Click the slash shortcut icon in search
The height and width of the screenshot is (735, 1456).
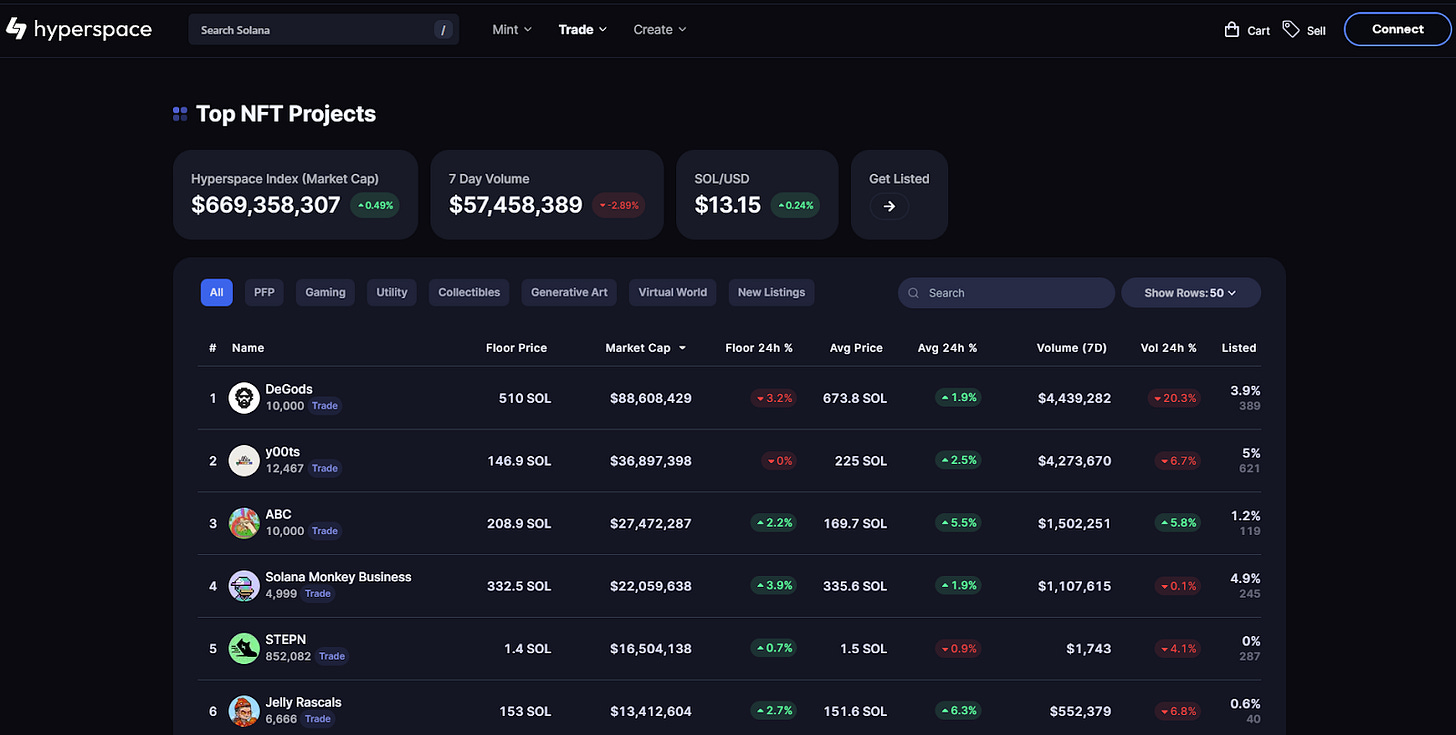444,30
